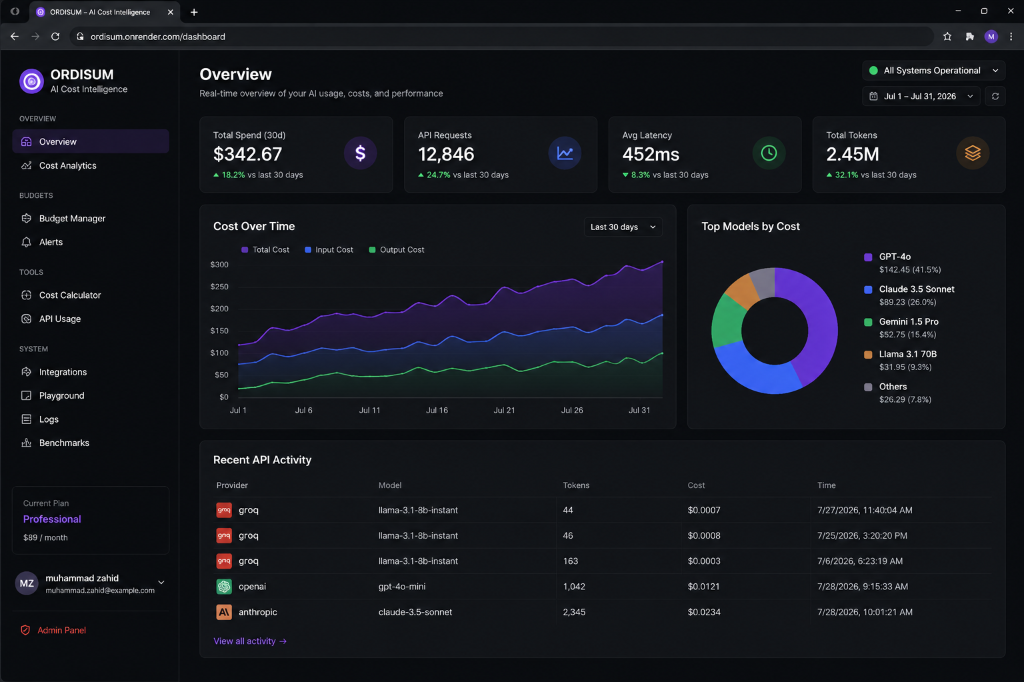The image size is (1024, 682).
Task: Bookmark this page with star icon
Action: click(x=947, y=37)
